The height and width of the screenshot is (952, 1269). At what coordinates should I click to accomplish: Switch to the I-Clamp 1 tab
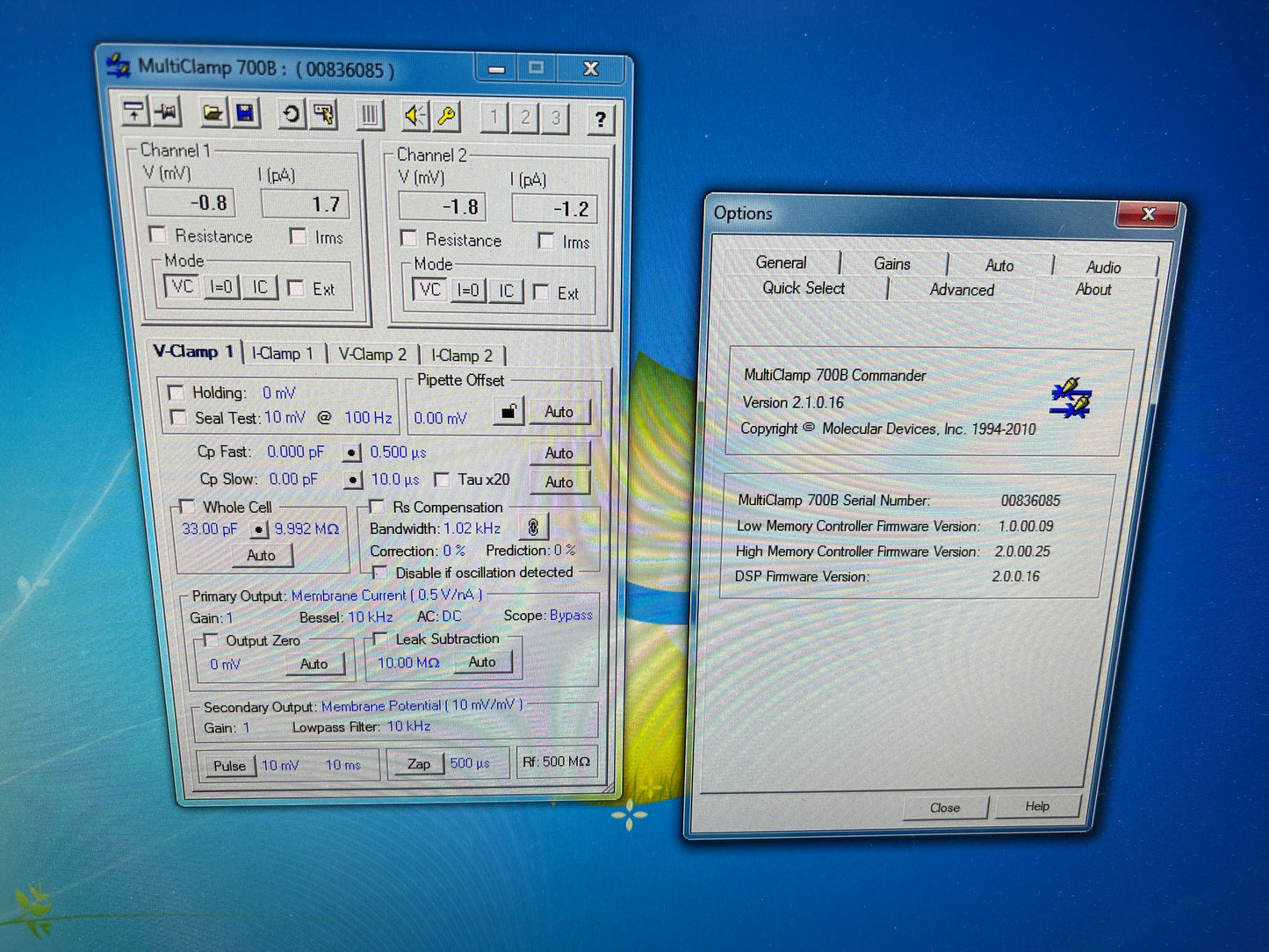pyautogui.click(x=282, y=353)
